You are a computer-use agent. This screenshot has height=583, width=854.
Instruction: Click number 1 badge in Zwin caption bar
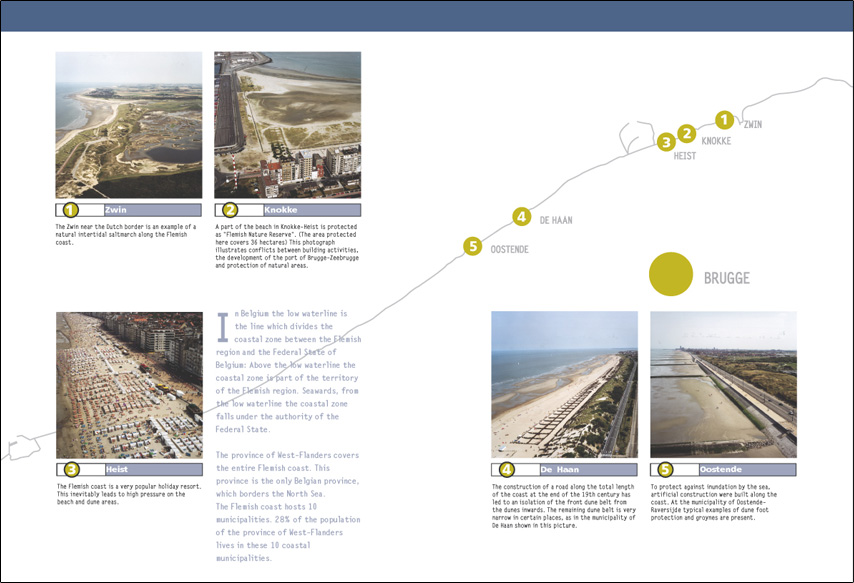point(70,210)
